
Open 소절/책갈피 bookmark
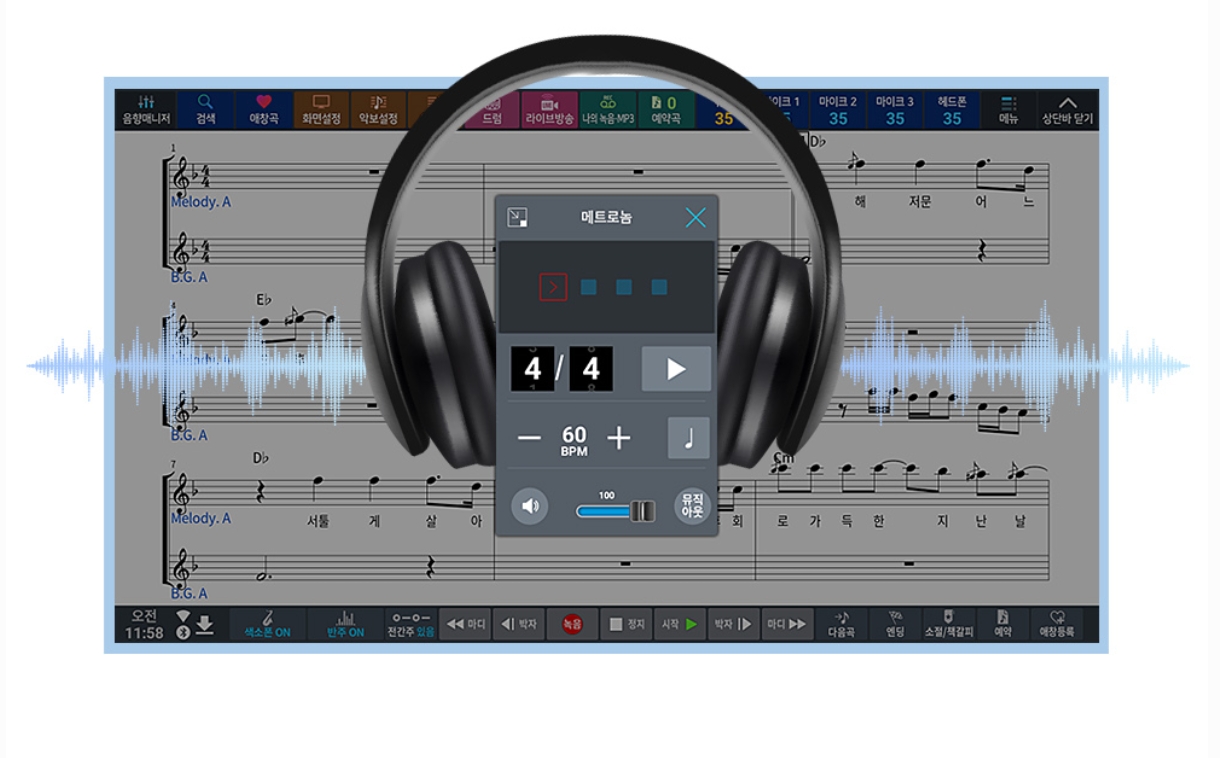tap(949, 624)
